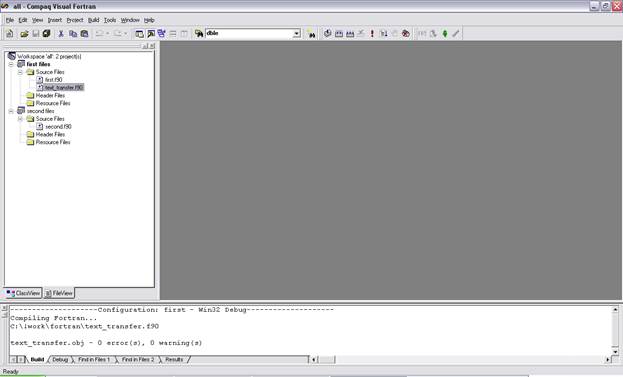
Task: Click the Copy toolbar icon
Action: click(73, 34)
